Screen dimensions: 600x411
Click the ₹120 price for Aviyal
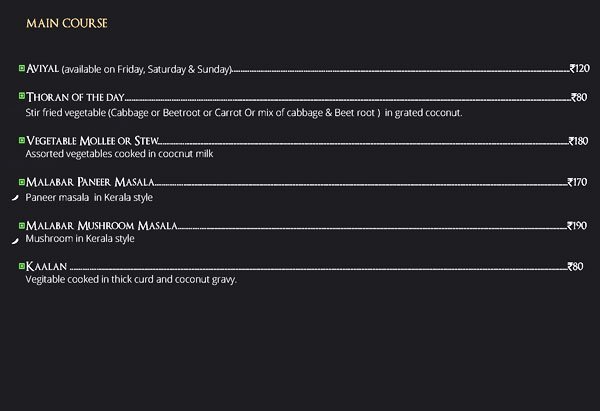pos(579,69)
